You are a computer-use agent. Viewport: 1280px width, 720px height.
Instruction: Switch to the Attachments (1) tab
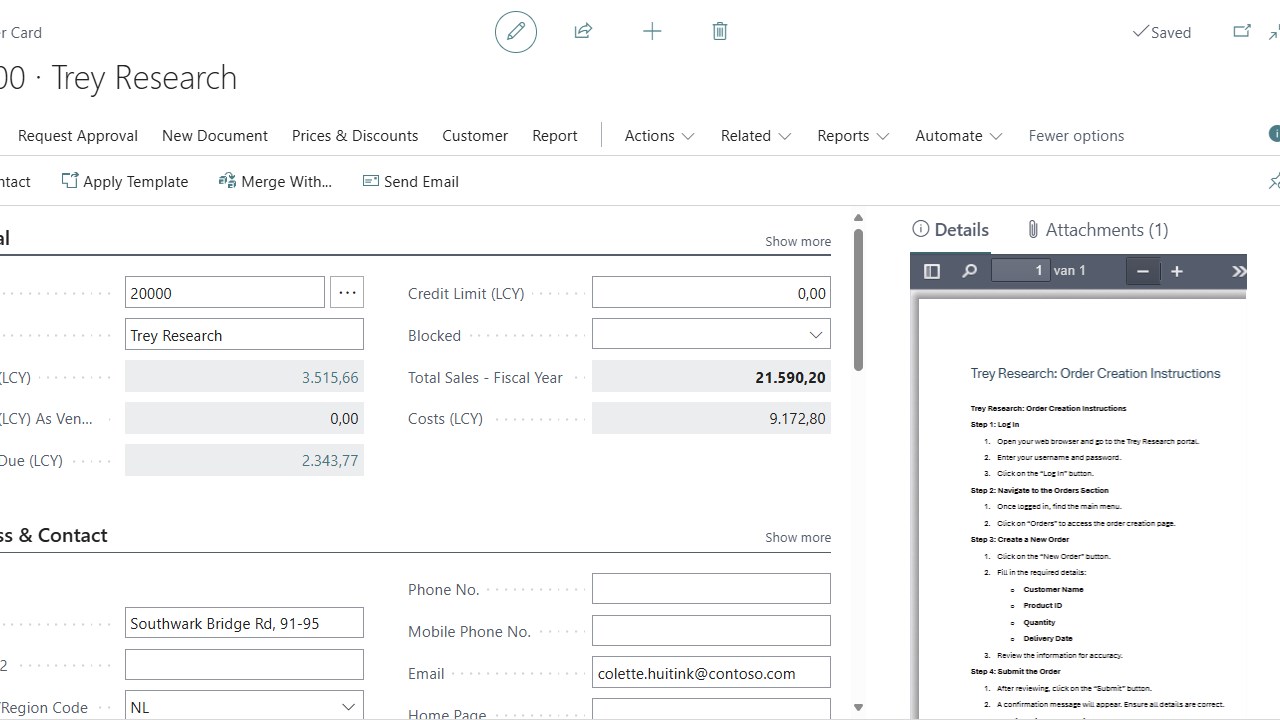pyautogui.click(x=1097, y=230)
